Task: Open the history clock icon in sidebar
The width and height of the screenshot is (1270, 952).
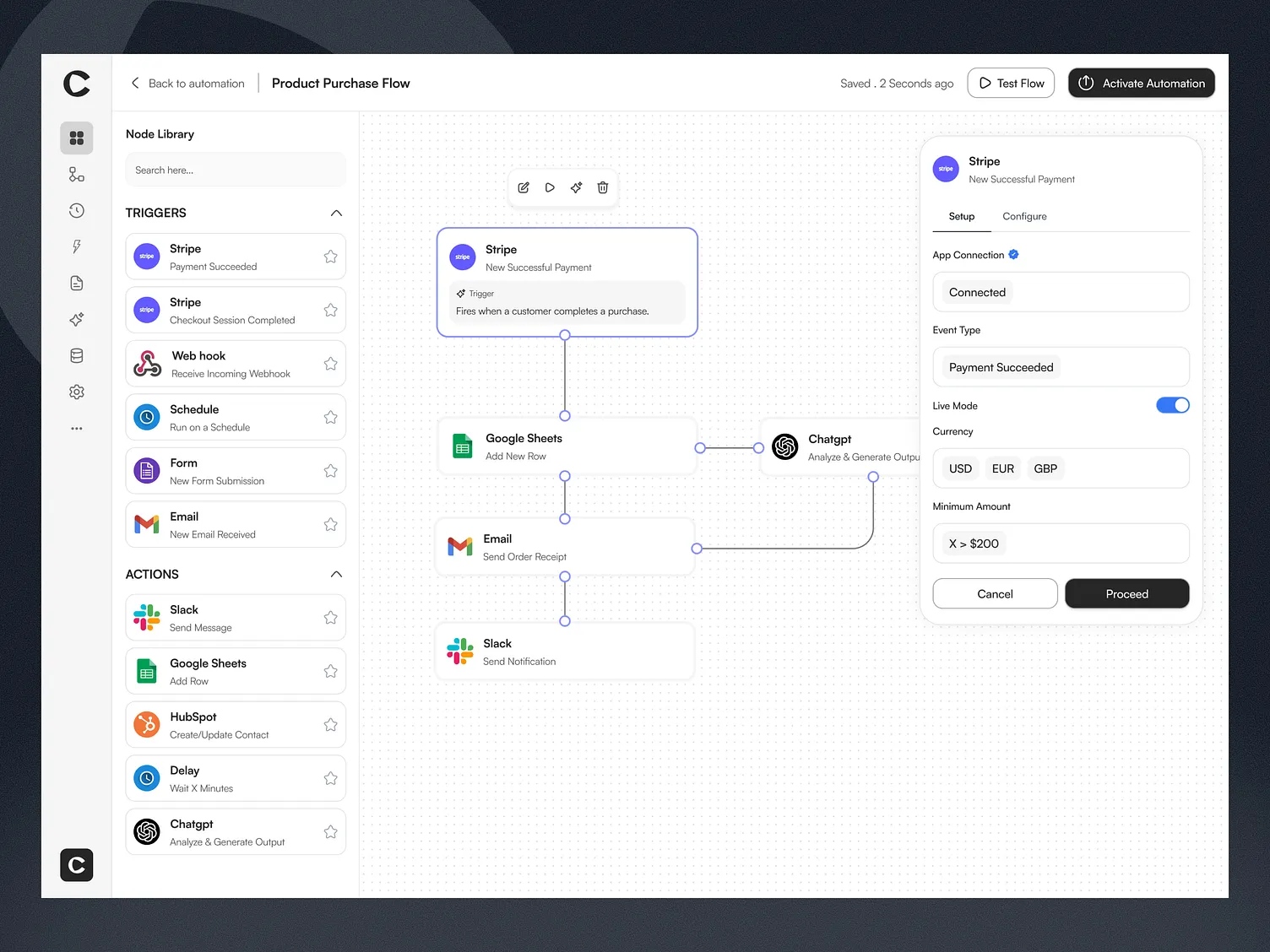Action: click(x=77, y=211)
